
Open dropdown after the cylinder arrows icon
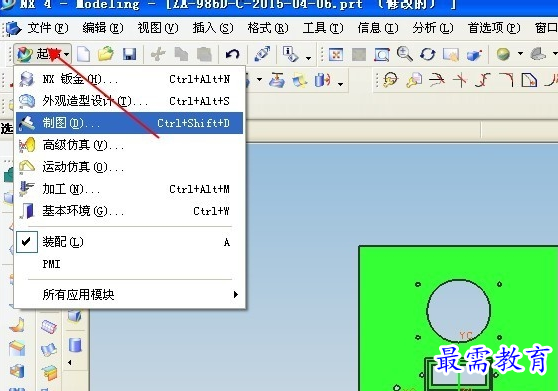(341, 84)
